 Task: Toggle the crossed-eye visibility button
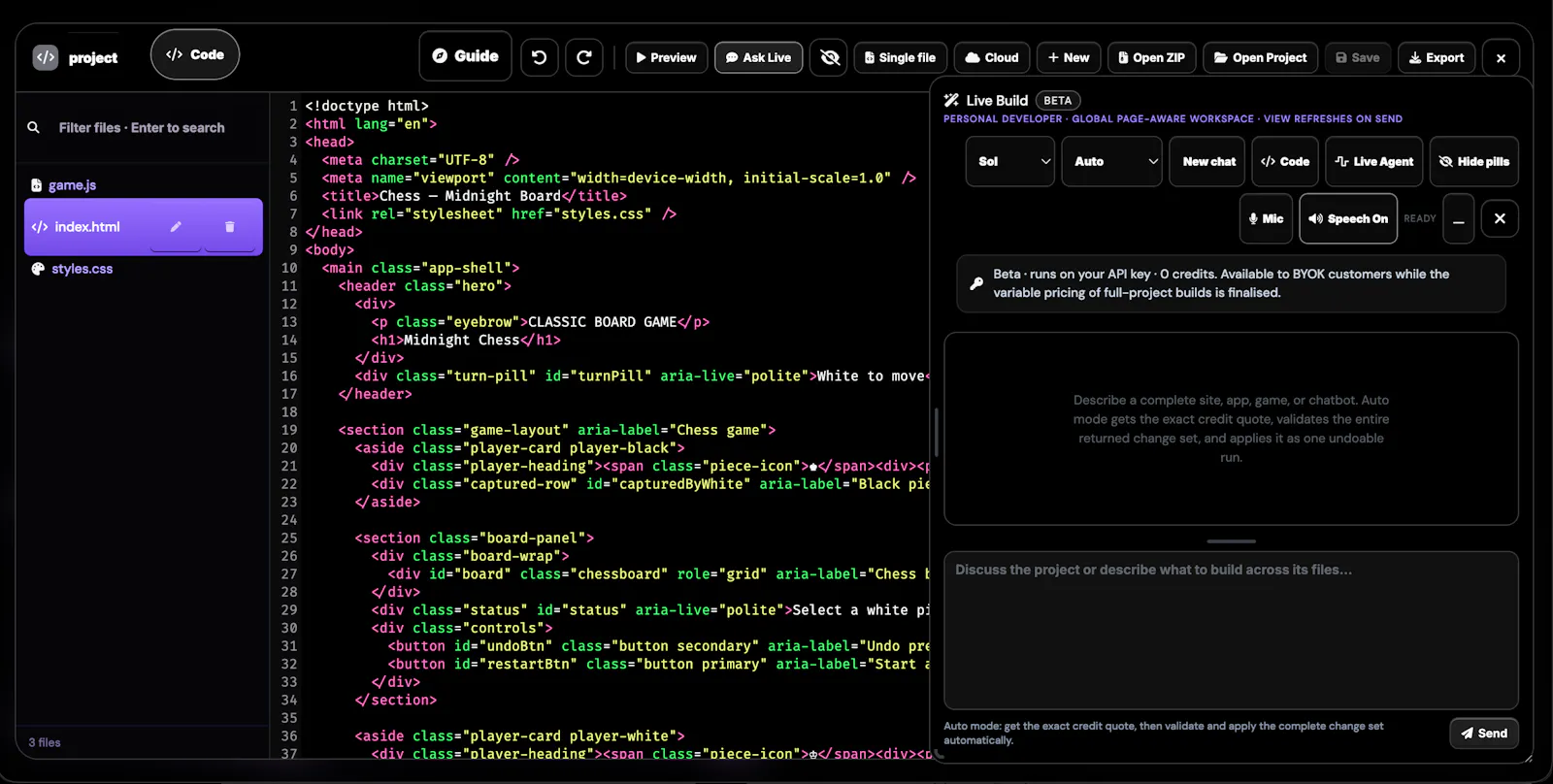click(x=830, y=57)
